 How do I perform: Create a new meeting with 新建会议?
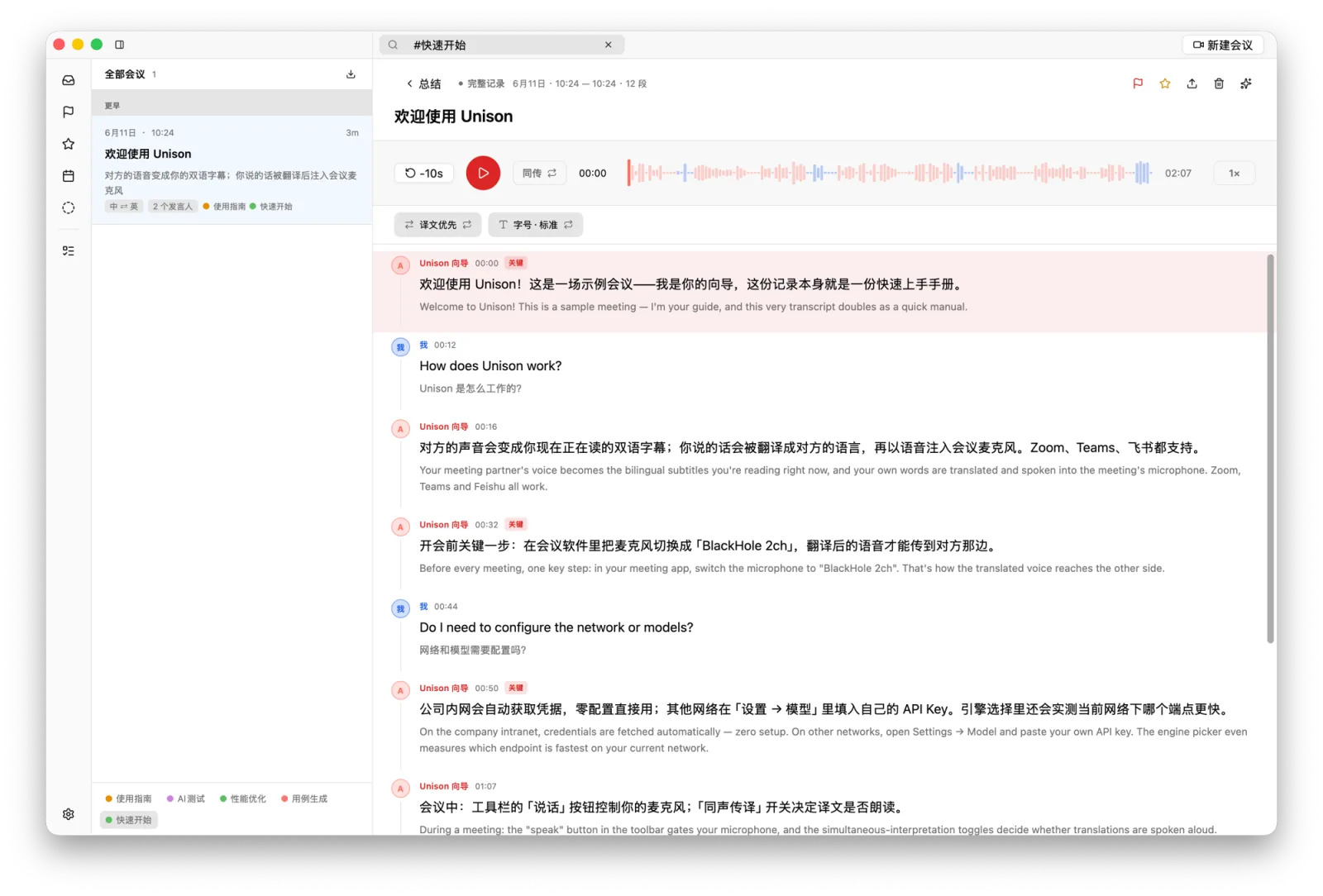(x=1223, y=45)
